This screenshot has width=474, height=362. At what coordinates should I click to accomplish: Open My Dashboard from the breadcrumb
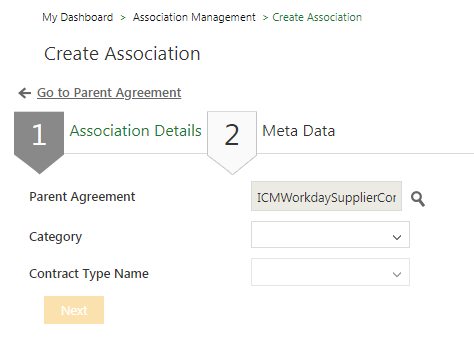click(x=78, y=17)
